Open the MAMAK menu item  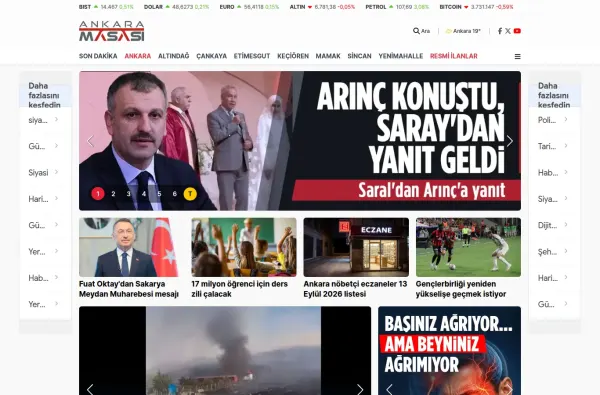click(328, 56)
